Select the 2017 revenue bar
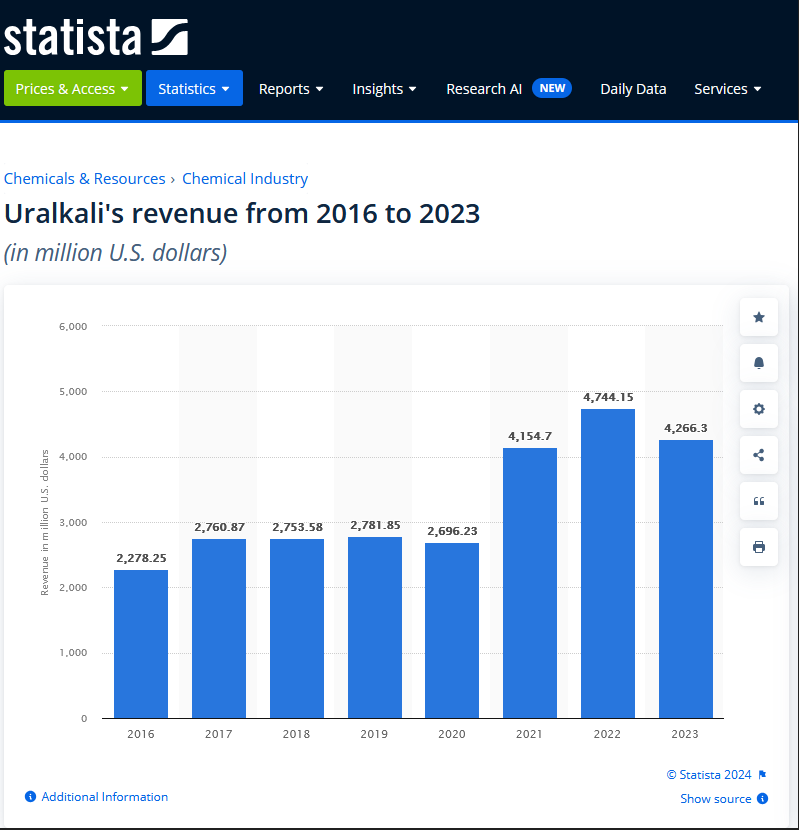This screenshot has height=830, width=799. [x=219, y=629]
